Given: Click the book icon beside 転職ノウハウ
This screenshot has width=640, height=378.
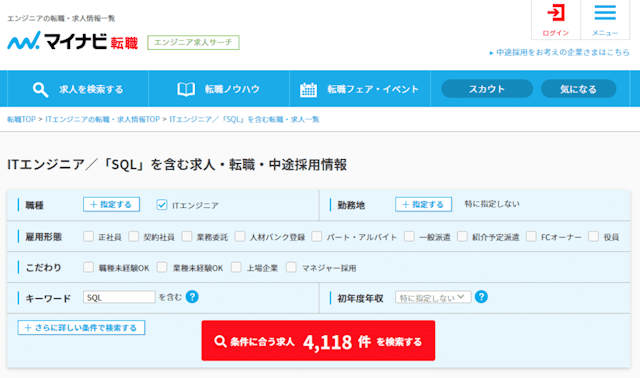Looking at the screenshot, I should [186, 89].
